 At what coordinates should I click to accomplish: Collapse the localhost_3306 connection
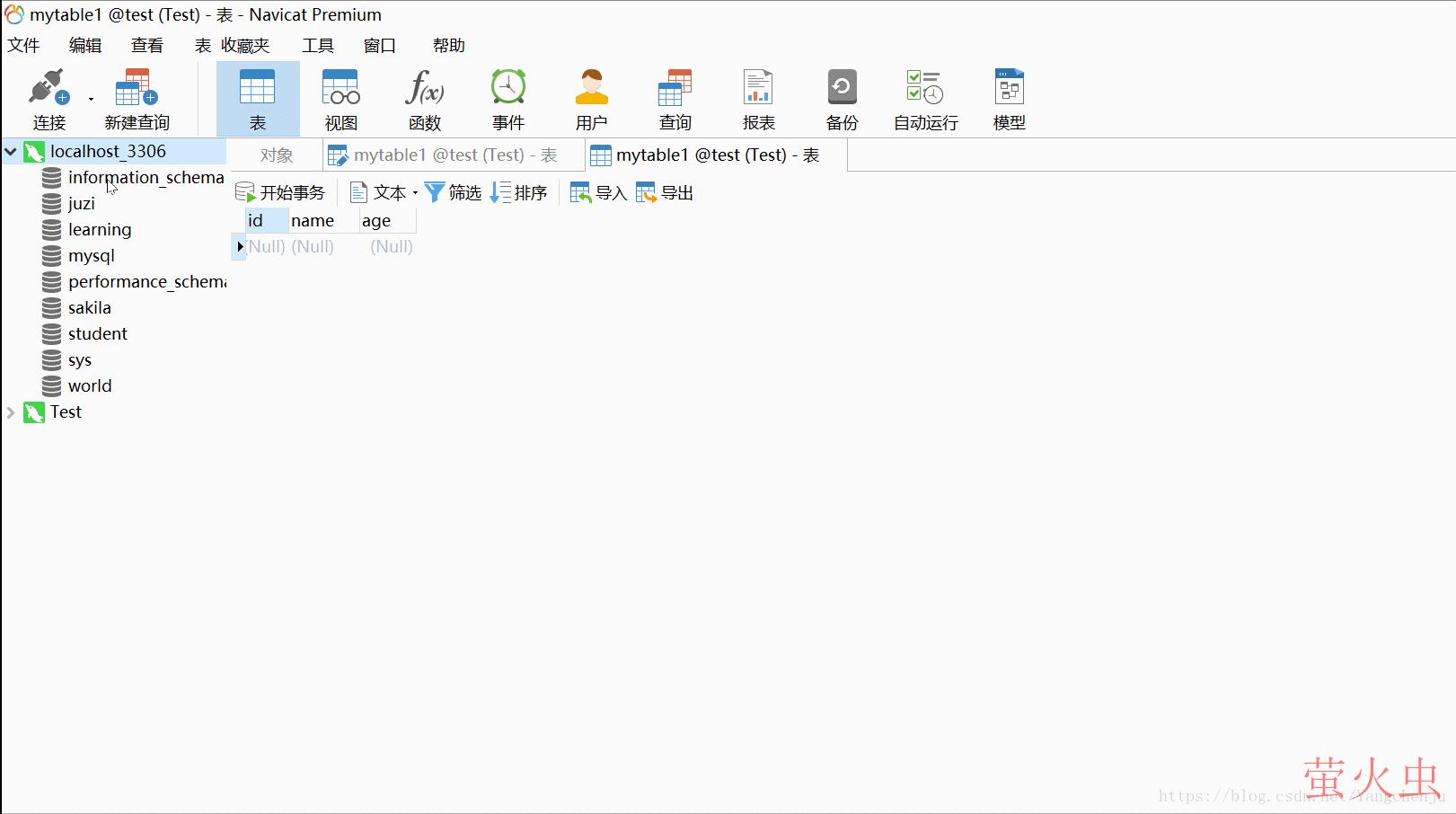click(x=10, y=151)
